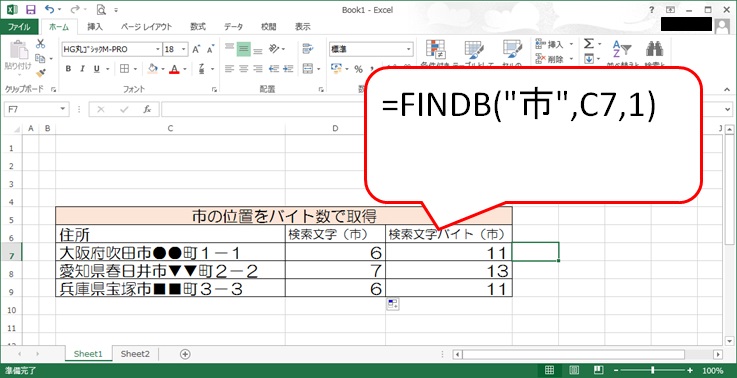Click the Copy icon in clipboard group
This screenshot has height=378, width=737.
point(40,58)
